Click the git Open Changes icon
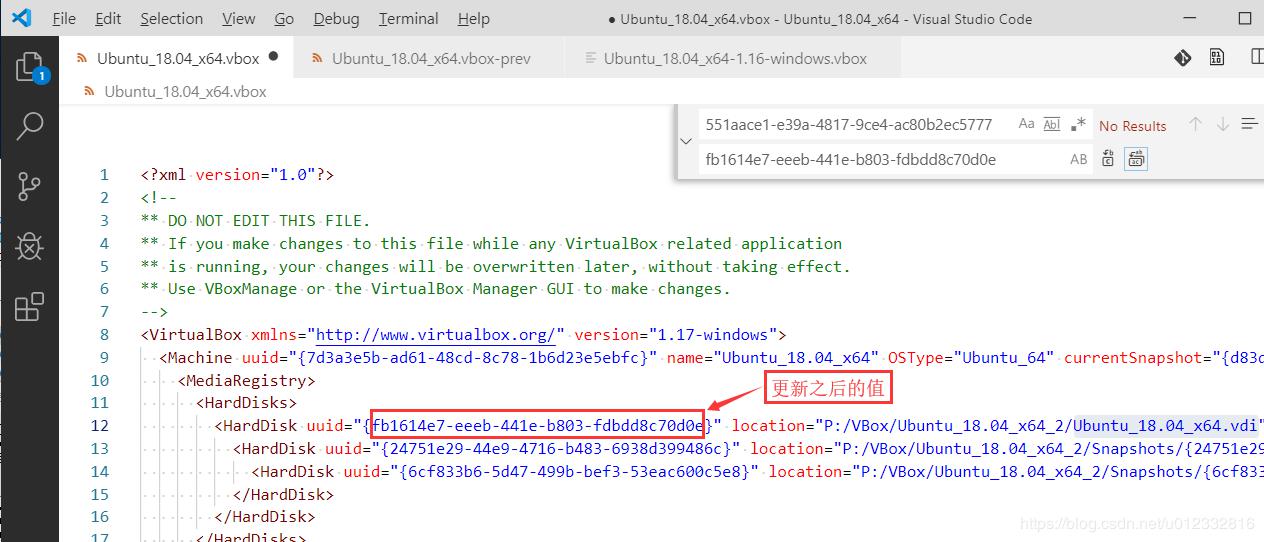The image size is (1264, 542). pyautogui.click(x=1182, y=58)
